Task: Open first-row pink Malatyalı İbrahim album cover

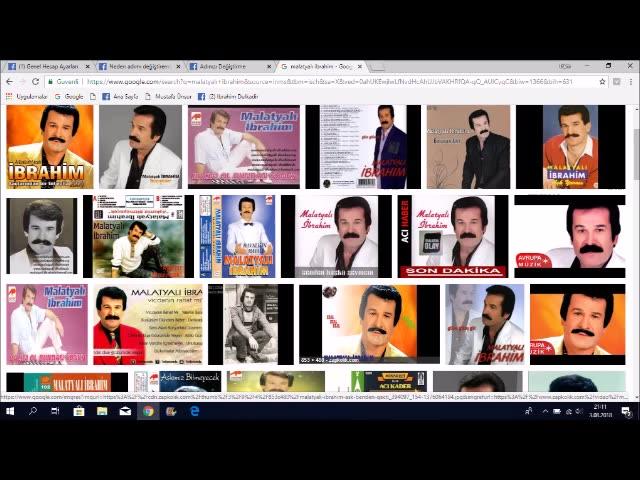Action: [x=244, y=147]
